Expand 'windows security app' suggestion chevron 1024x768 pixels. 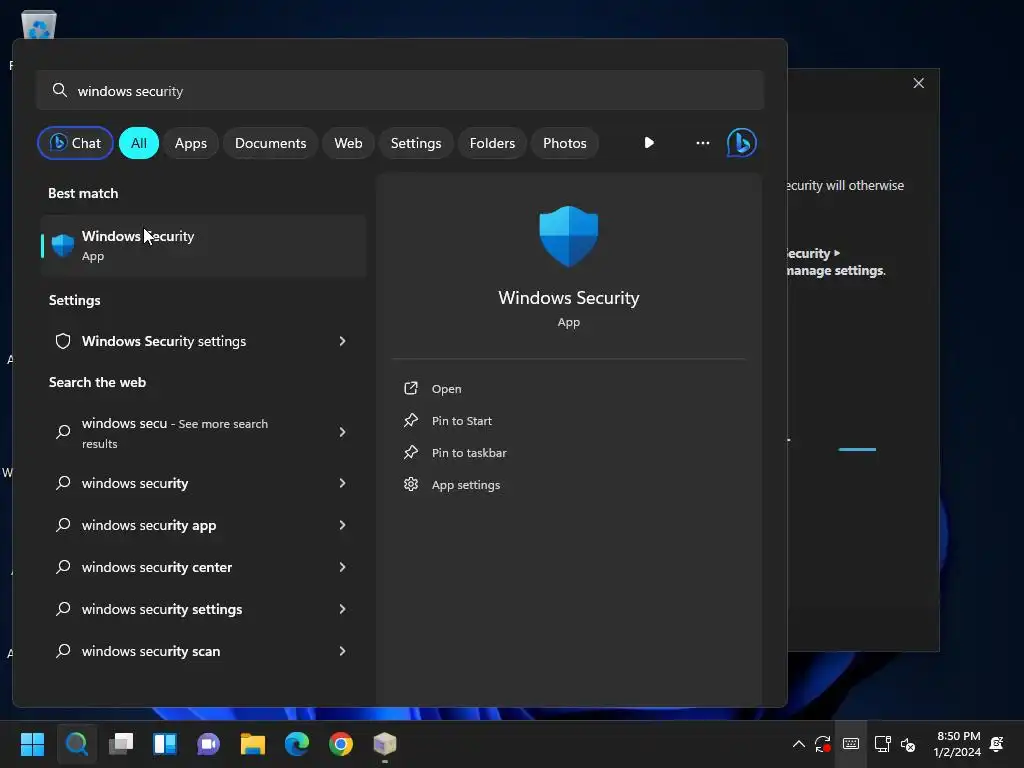pyautogui.click(x=342, y=525)
